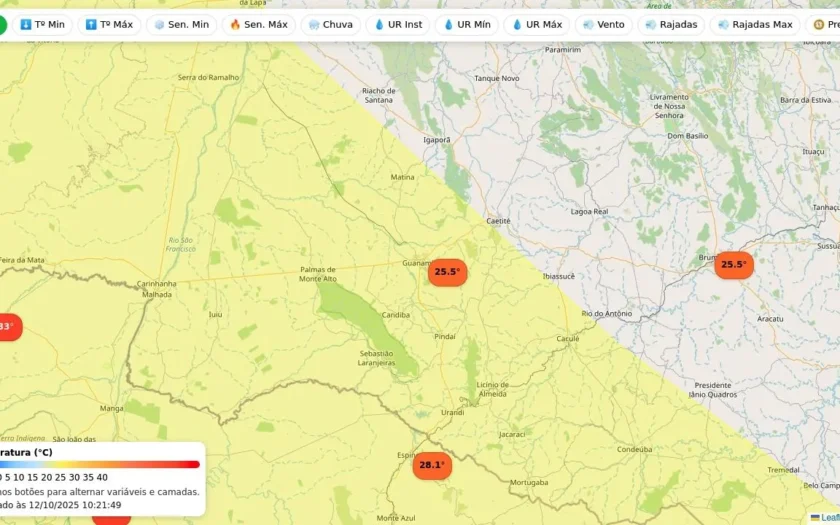Click the Rio do Antônio label
Image resolution: width=840 pixels, height=525 pixels.
pos(607,313)
